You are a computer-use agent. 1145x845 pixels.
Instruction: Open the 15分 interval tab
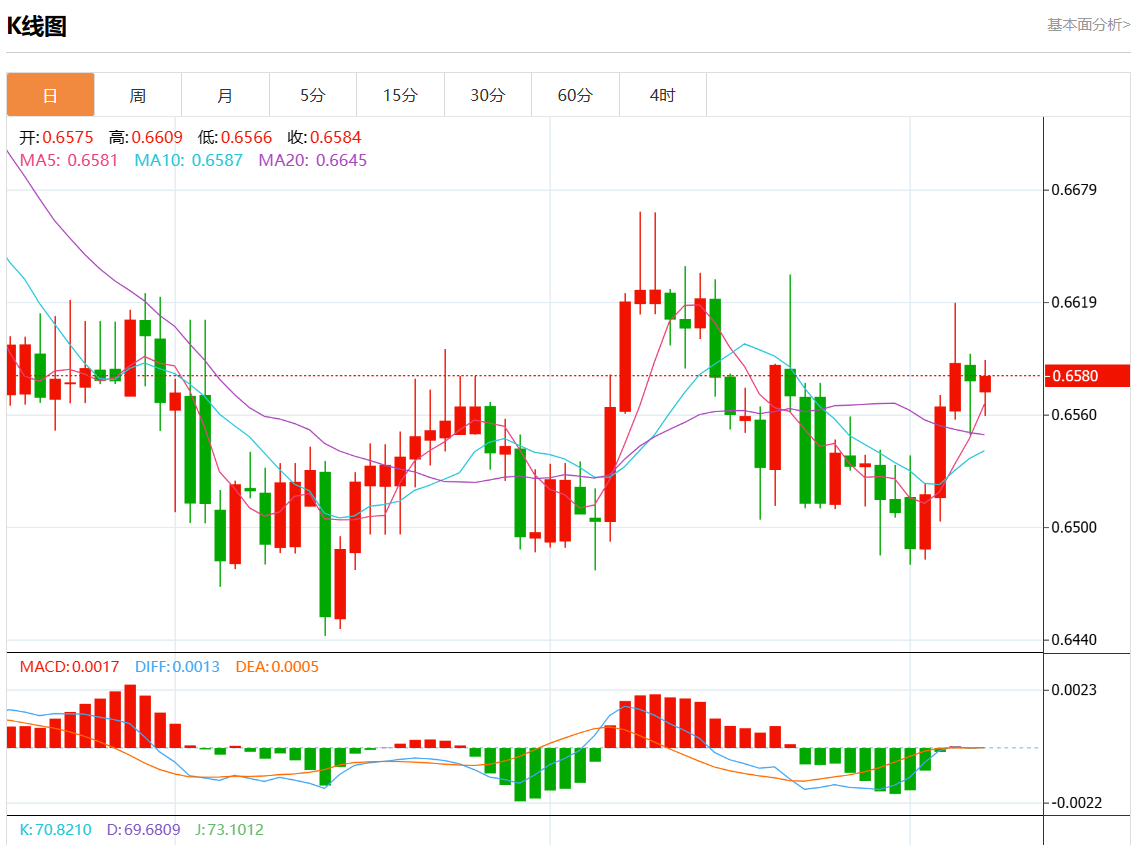[400, 95]
